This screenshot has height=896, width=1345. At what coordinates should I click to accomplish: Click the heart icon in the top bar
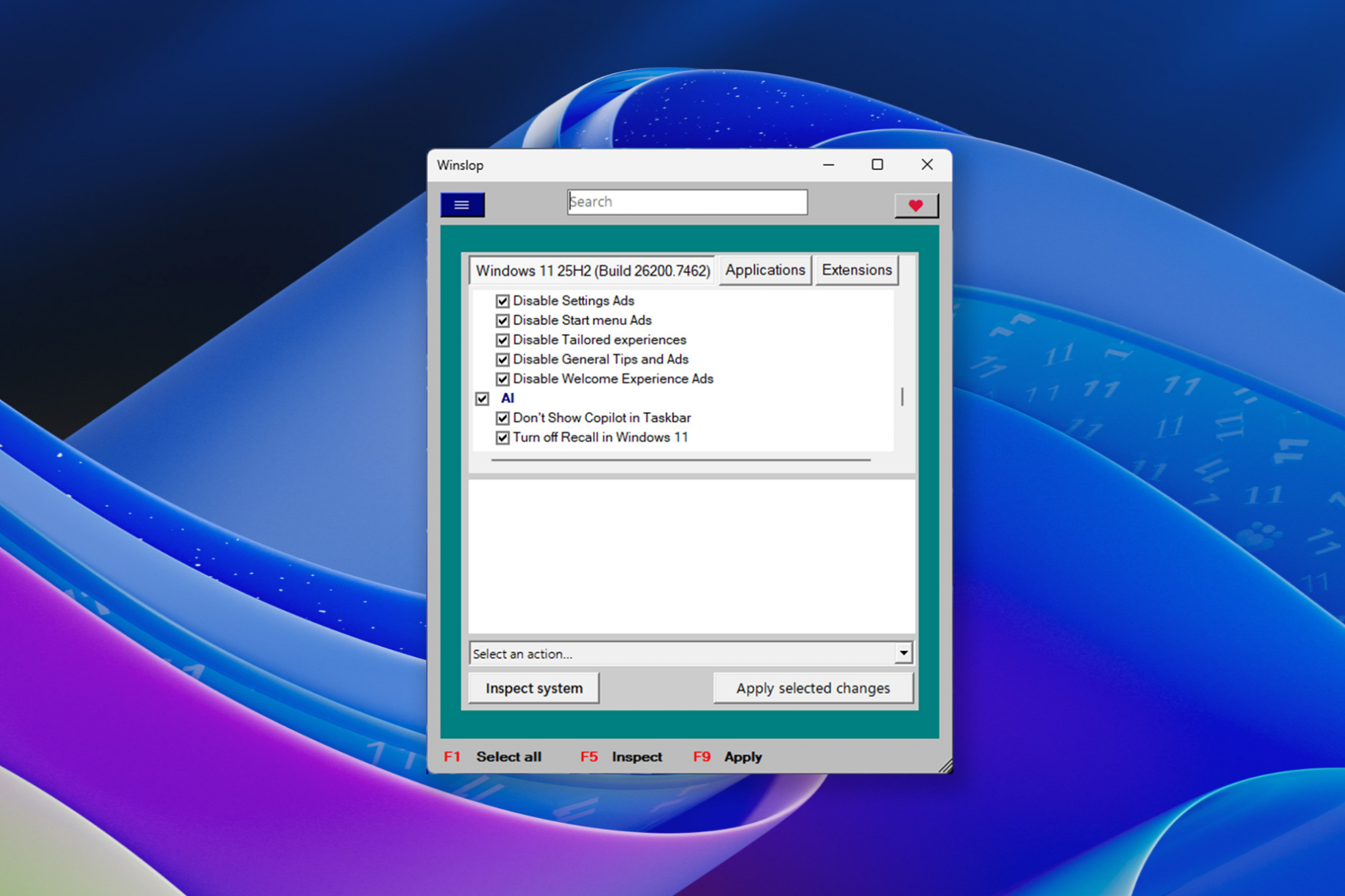[x=916, y=205]
